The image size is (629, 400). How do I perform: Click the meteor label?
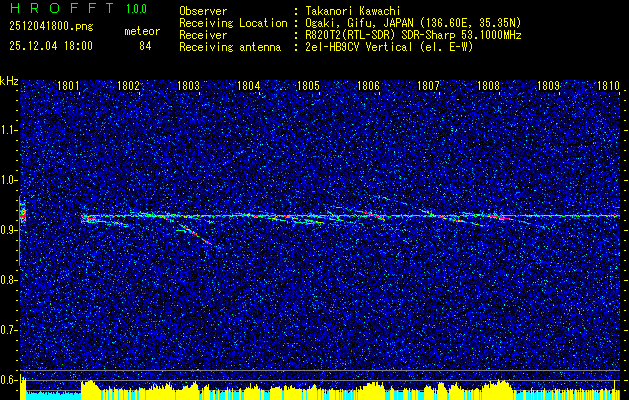[x=142, y=31]
